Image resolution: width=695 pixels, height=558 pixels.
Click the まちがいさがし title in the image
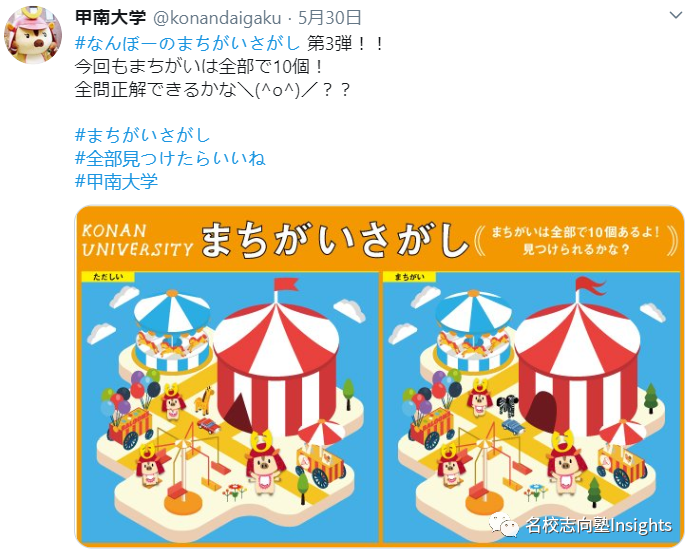tap(335, 240)
